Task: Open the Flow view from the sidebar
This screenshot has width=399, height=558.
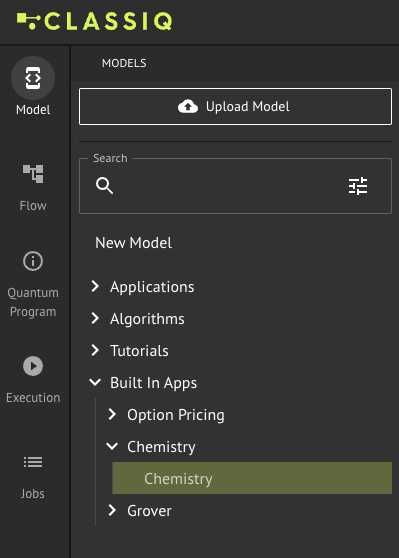Action: (x=33, y=188)
